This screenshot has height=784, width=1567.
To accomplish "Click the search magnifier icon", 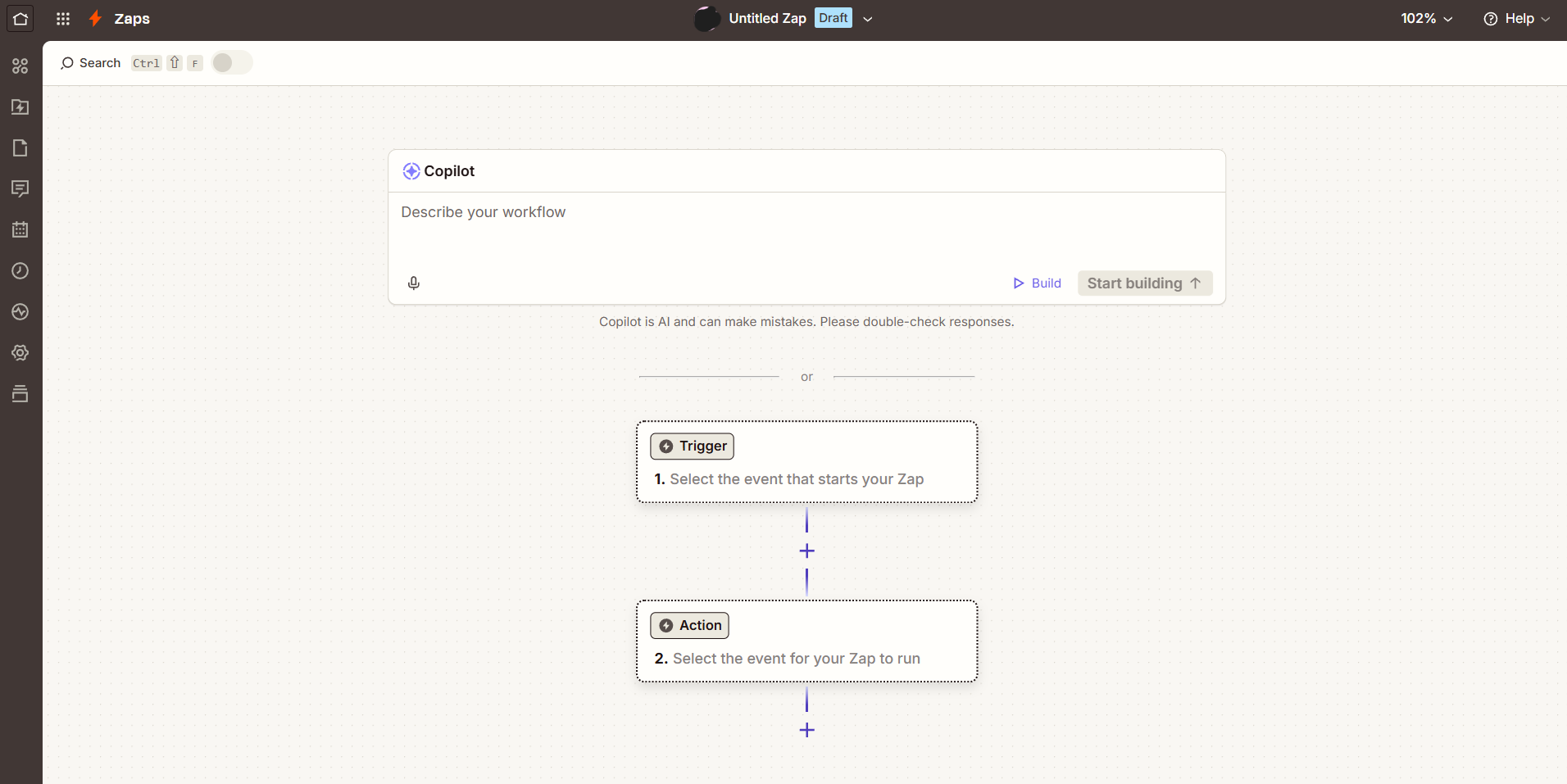I will [67, 63].
